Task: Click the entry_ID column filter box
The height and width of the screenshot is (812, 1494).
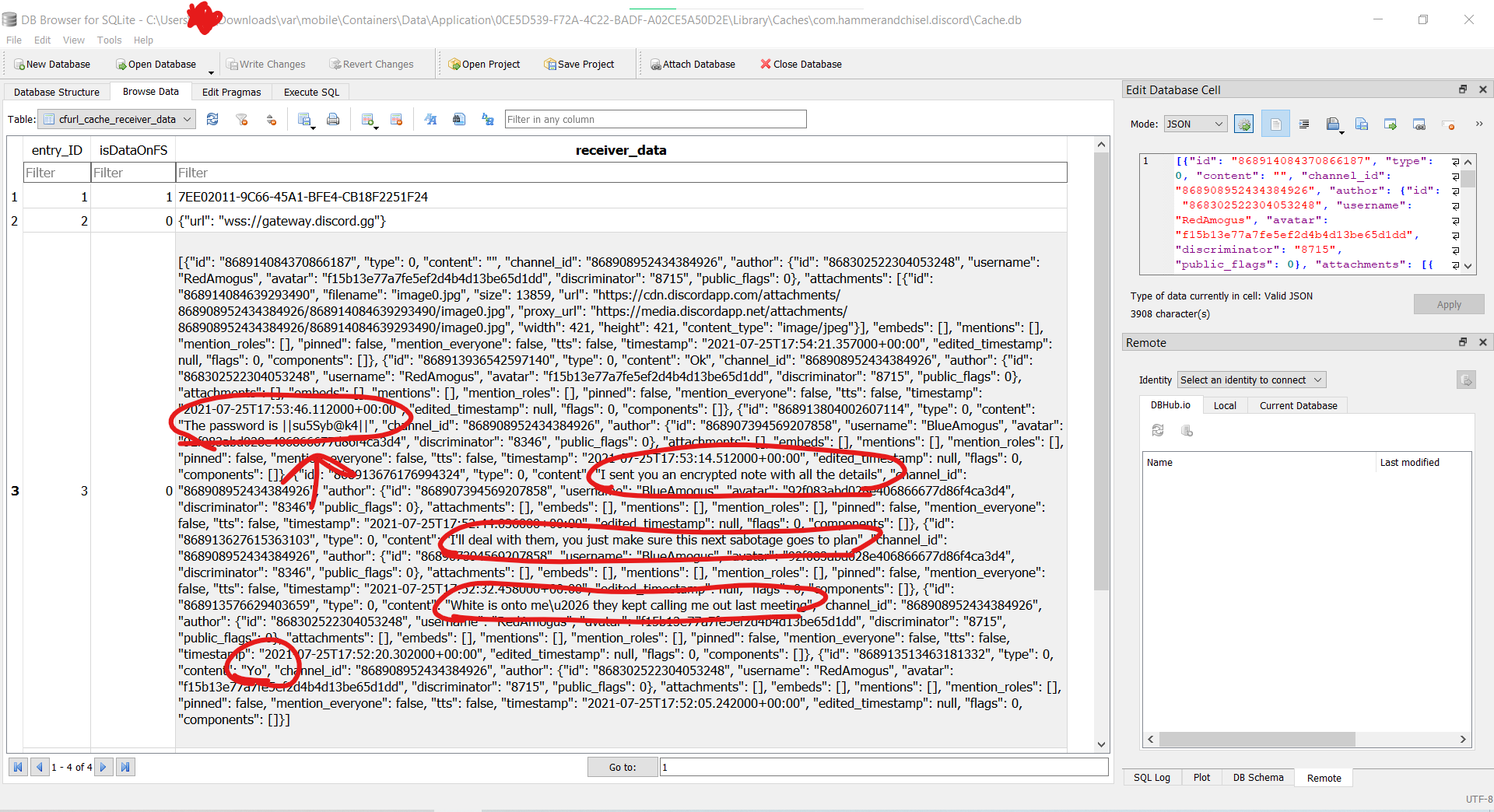Action: tap(57, 173)
